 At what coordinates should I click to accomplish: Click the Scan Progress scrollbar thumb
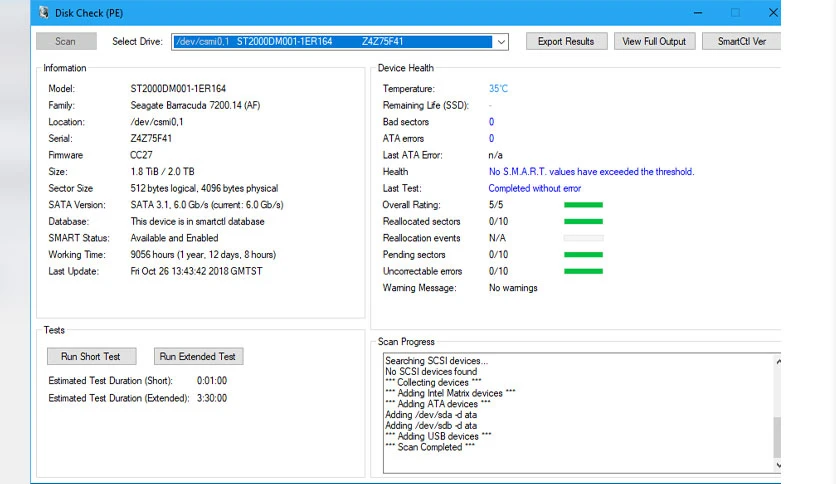pyautogui.click(x=778, y=436)
